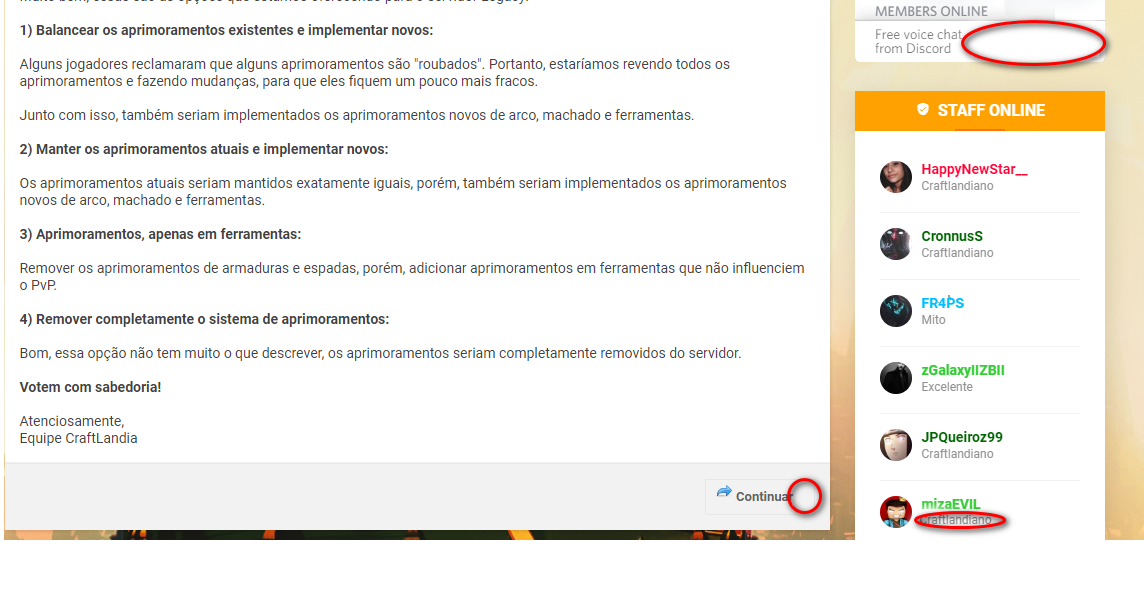The width and height of the screenshot is (1144, 590).
Task: Click the mizaEVIL username link
Action: click(950, 504)
